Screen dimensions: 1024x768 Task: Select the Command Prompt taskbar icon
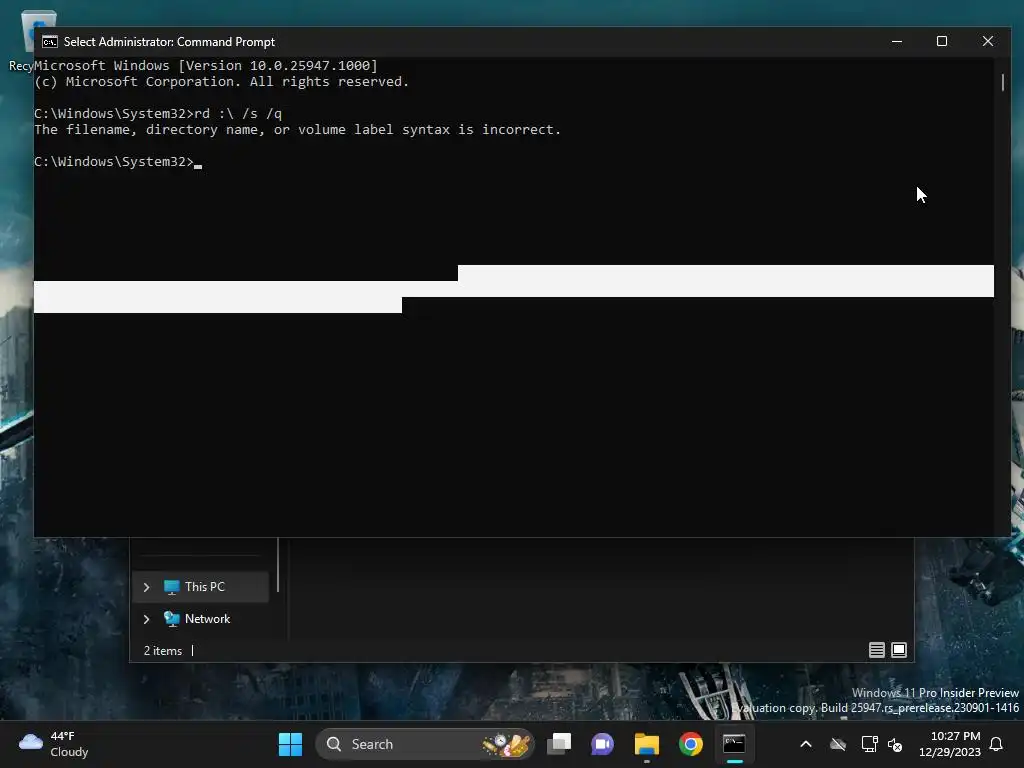pyautogui.click(x=734, y=744)
